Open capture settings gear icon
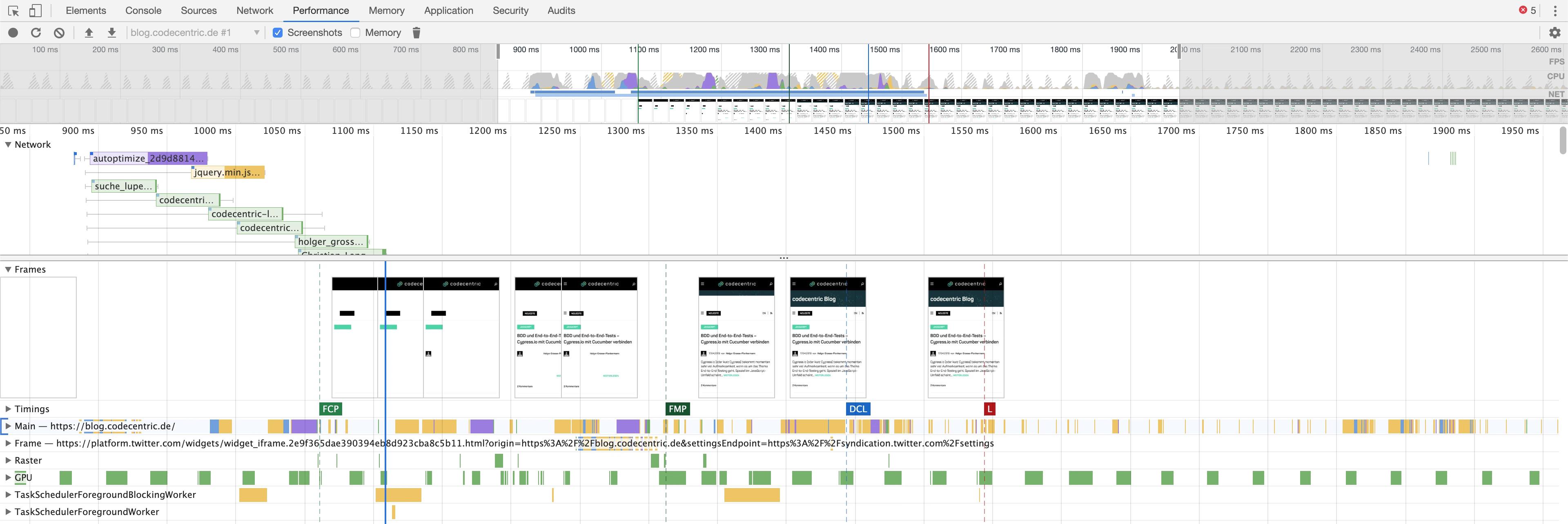Viewport: 1568px width, 524px height. tap(1554, 33)
